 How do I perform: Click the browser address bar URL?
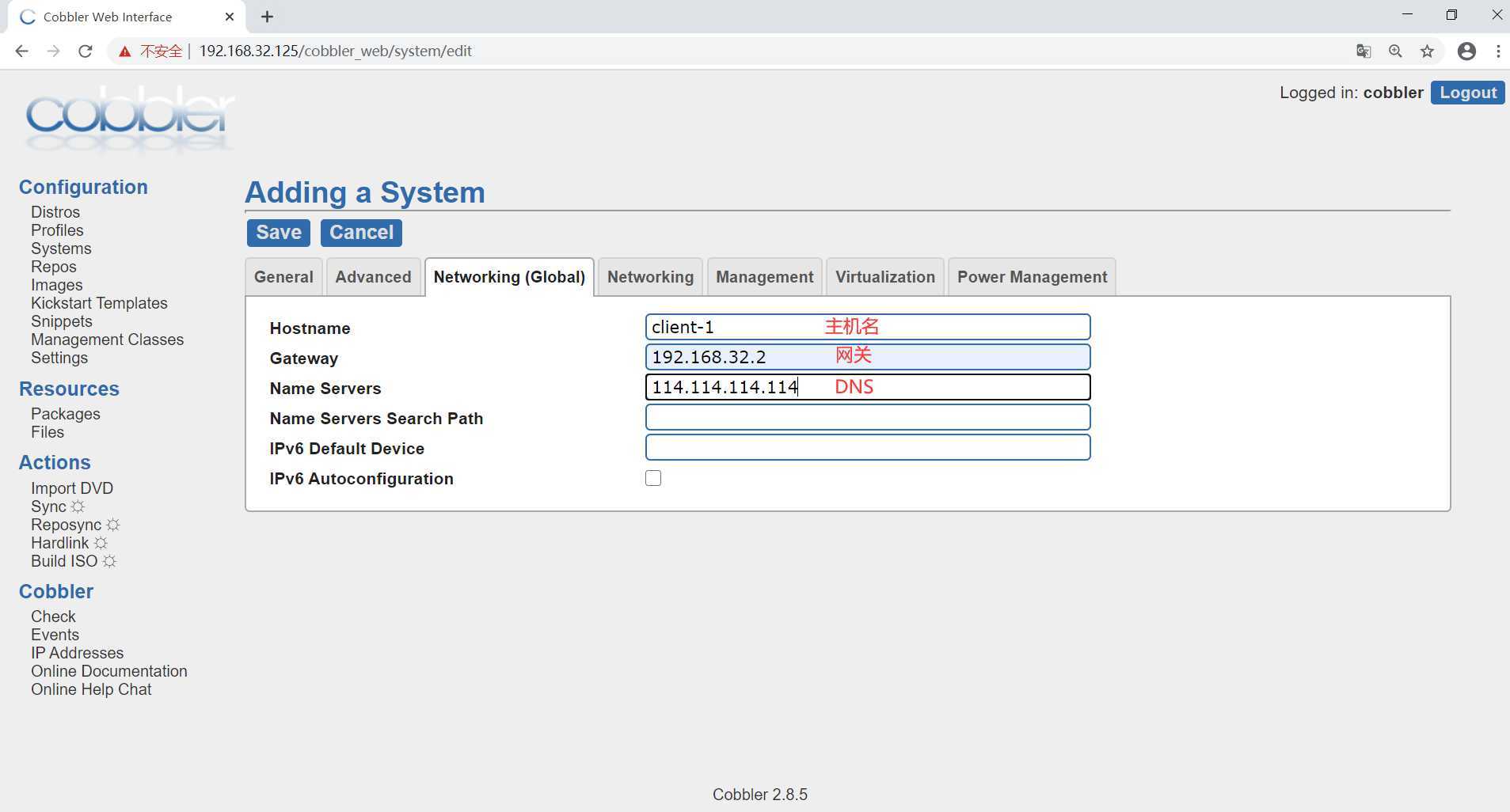click(335, 51)
